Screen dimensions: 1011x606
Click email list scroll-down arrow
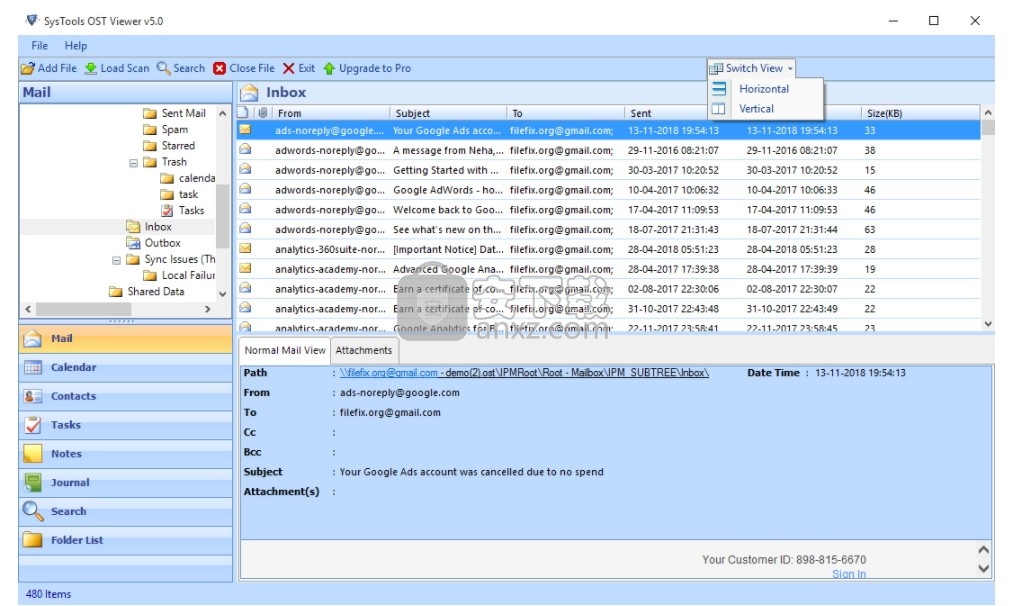988,324
